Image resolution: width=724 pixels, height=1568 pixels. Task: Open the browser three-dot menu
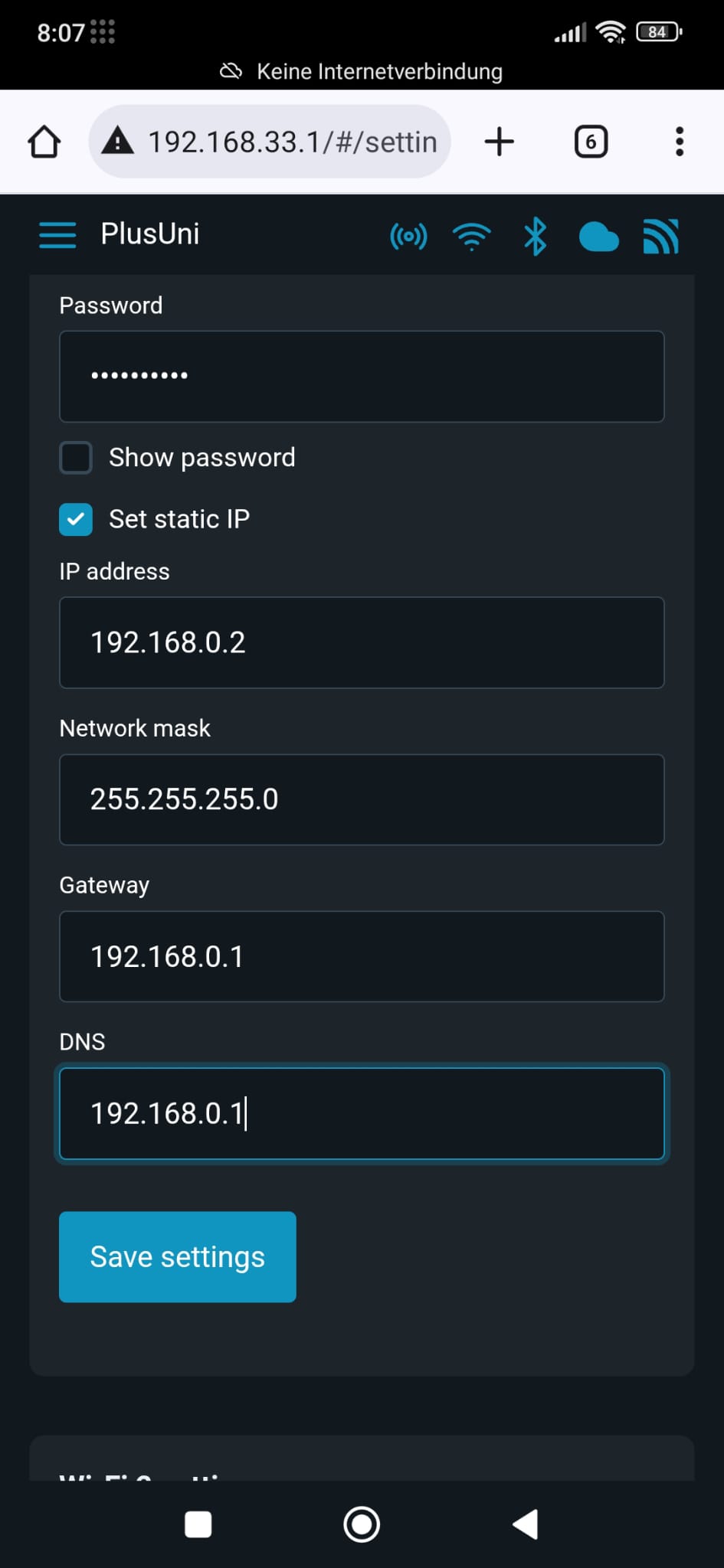679,142
